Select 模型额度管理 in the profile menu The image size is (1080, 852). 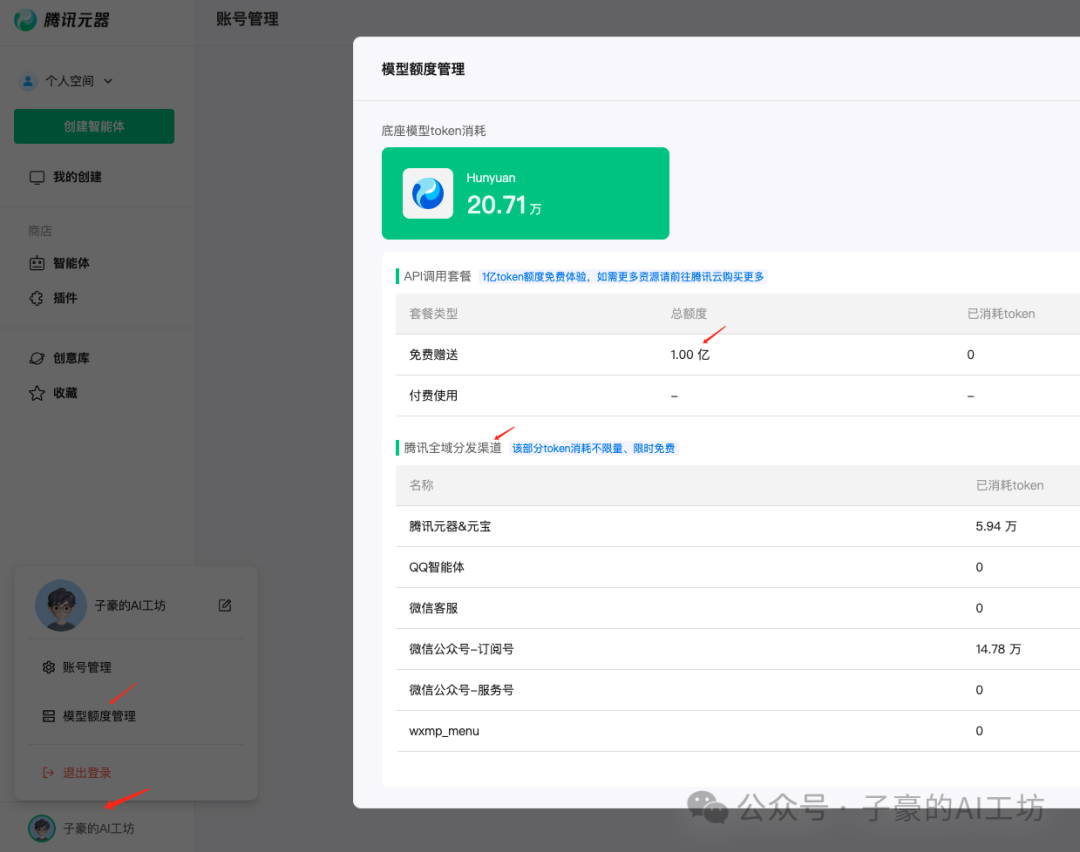[x=101, y=715]
